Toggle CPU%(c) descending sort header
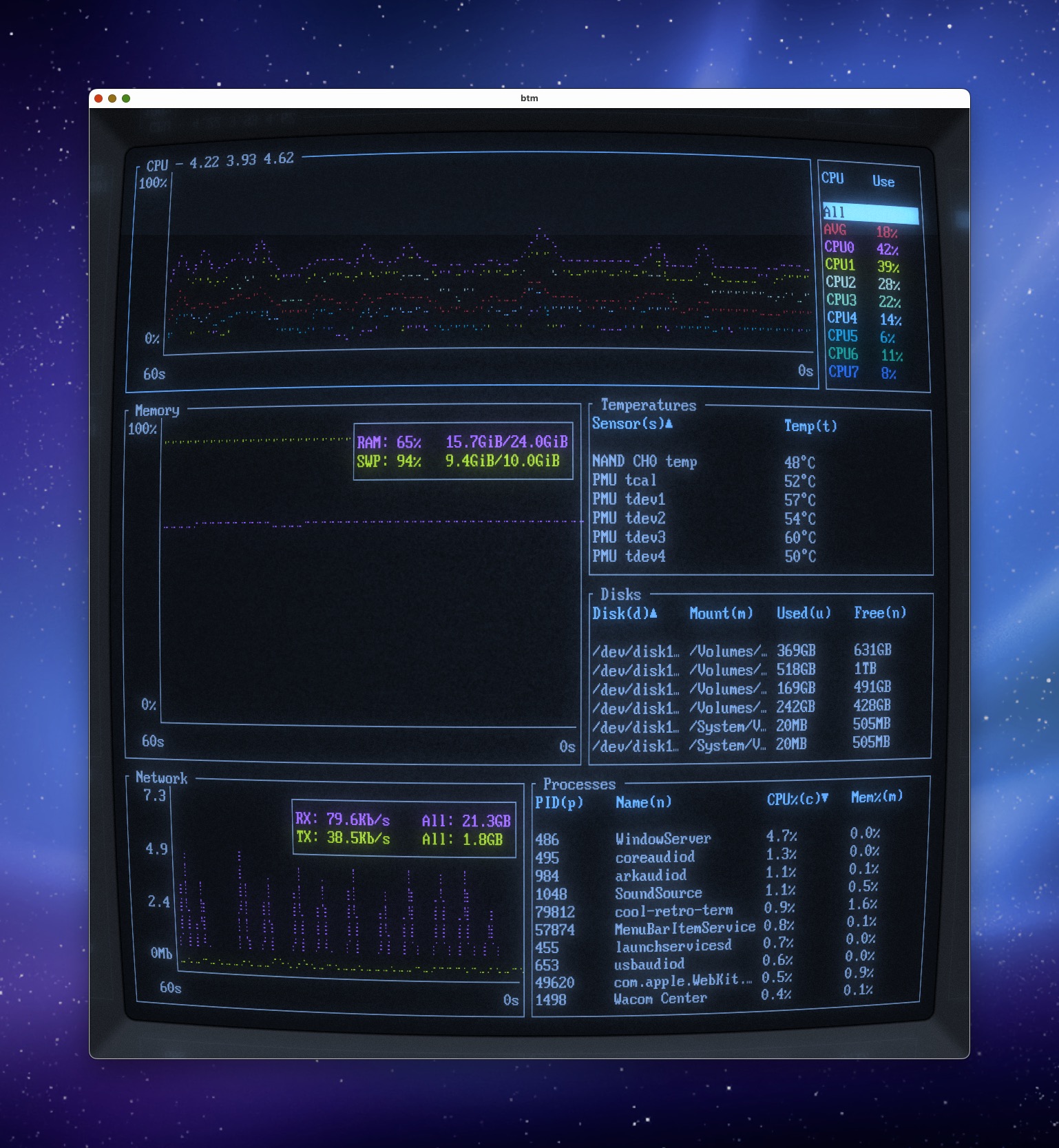 [x=797, y=799]
